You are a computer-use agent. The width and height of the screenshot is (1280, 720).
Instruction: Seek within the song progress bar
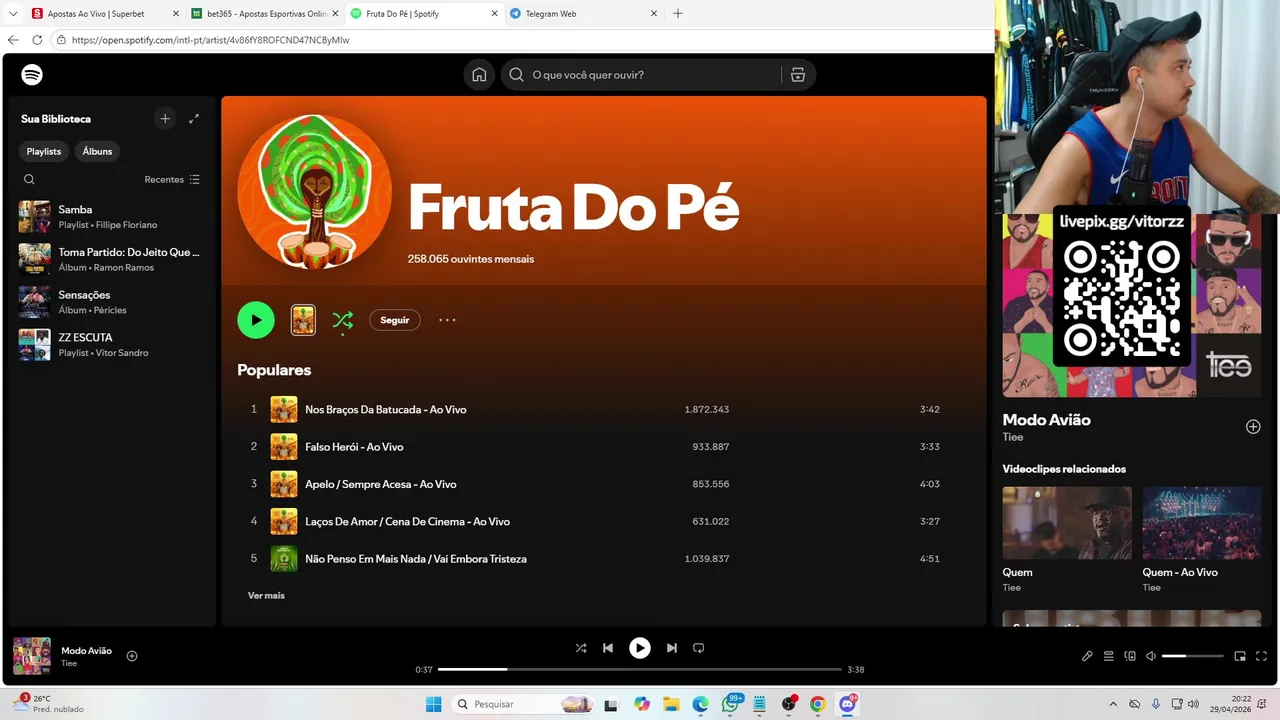640,669
